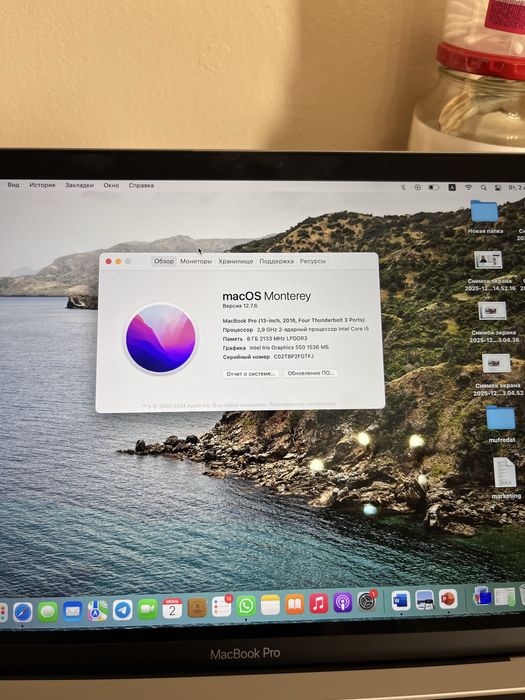Open the Закладки menu
This screenshot has height=700, width=525.
[x=79, y=185]
